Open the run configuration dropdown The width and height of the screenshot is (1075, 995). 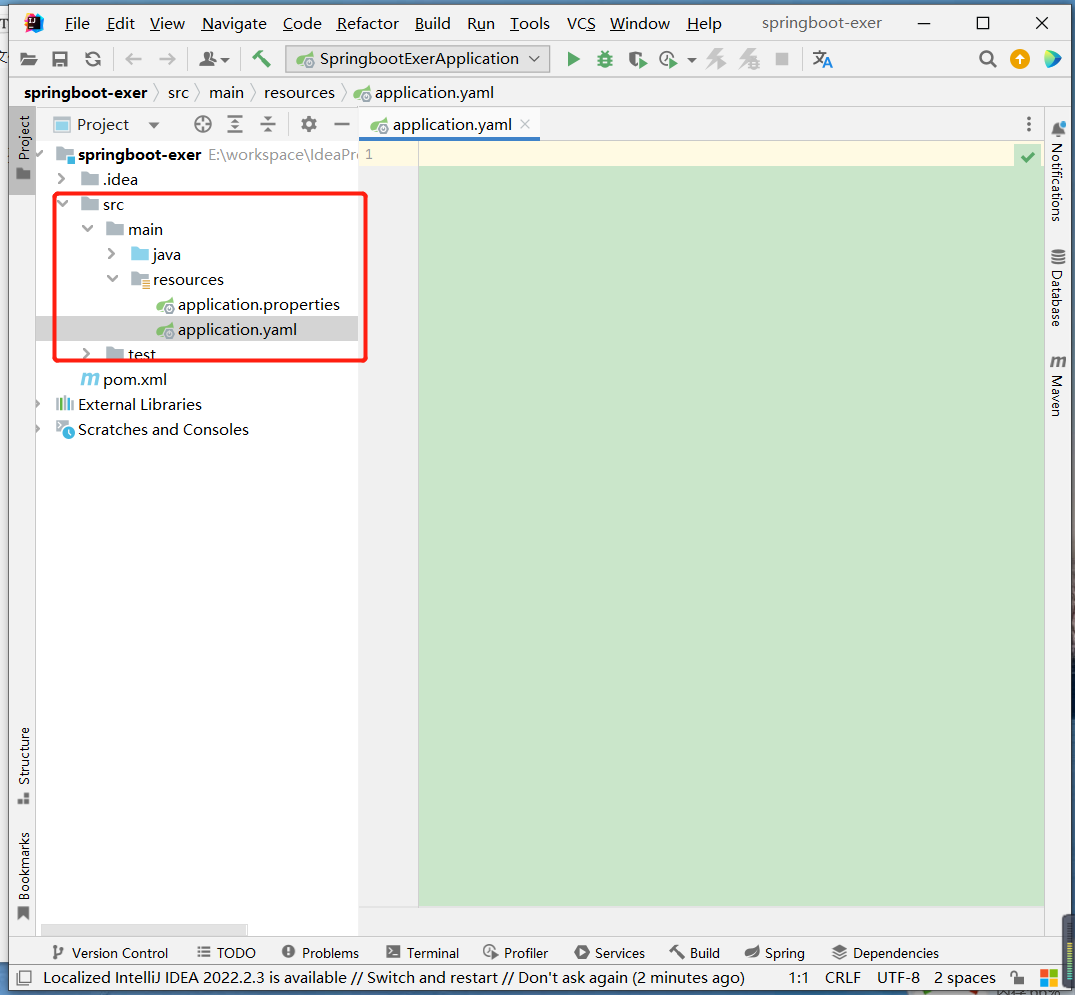[418, 59]
